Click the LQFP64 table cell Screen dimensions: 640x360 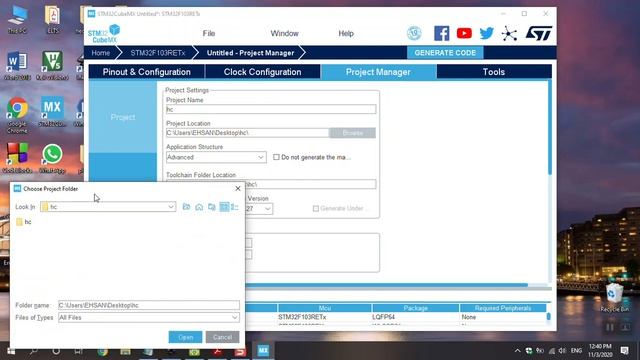[x=383, y=317]
